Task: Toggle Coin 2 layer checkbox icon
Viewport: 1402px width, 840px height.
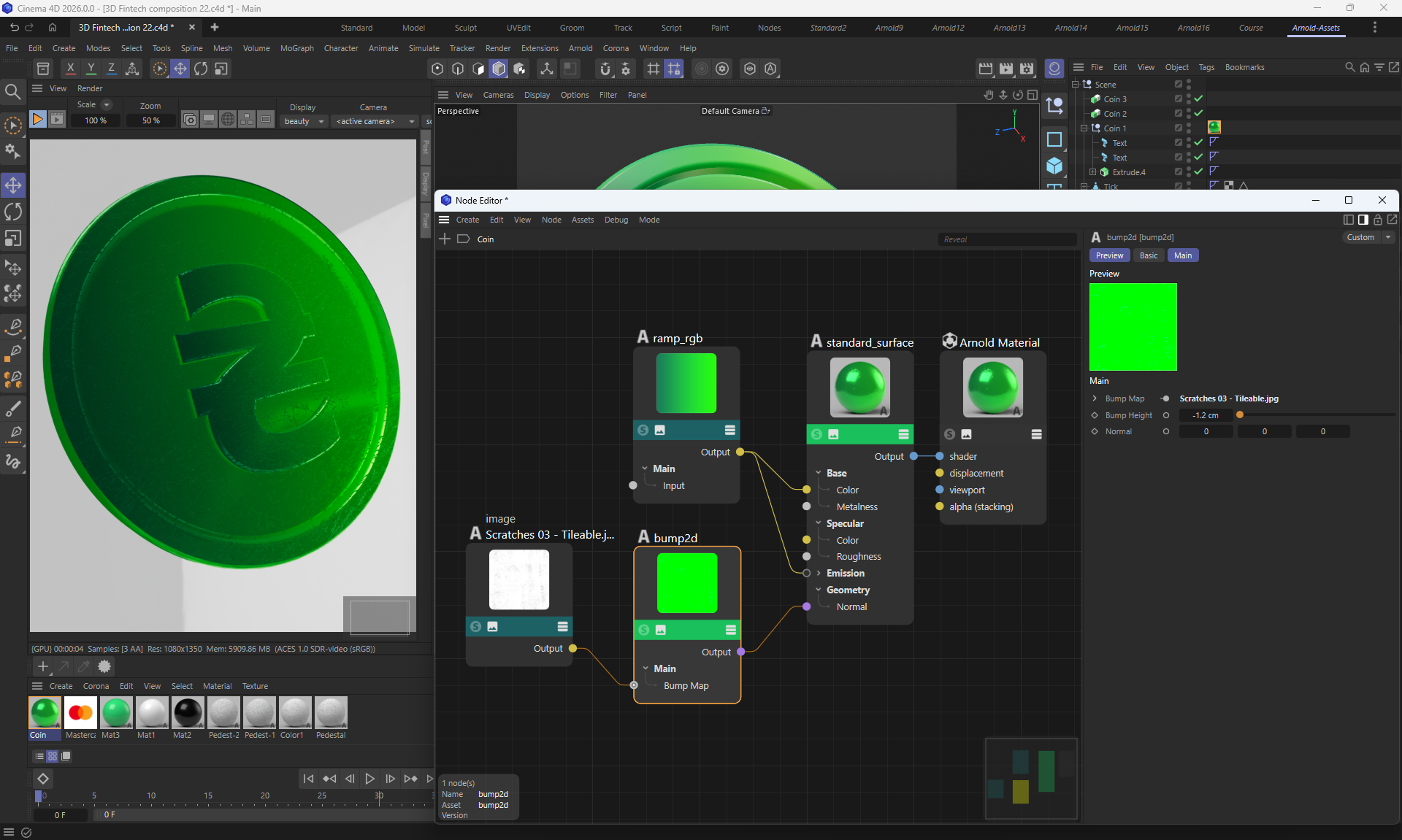Action: [x=1178, y=113]
